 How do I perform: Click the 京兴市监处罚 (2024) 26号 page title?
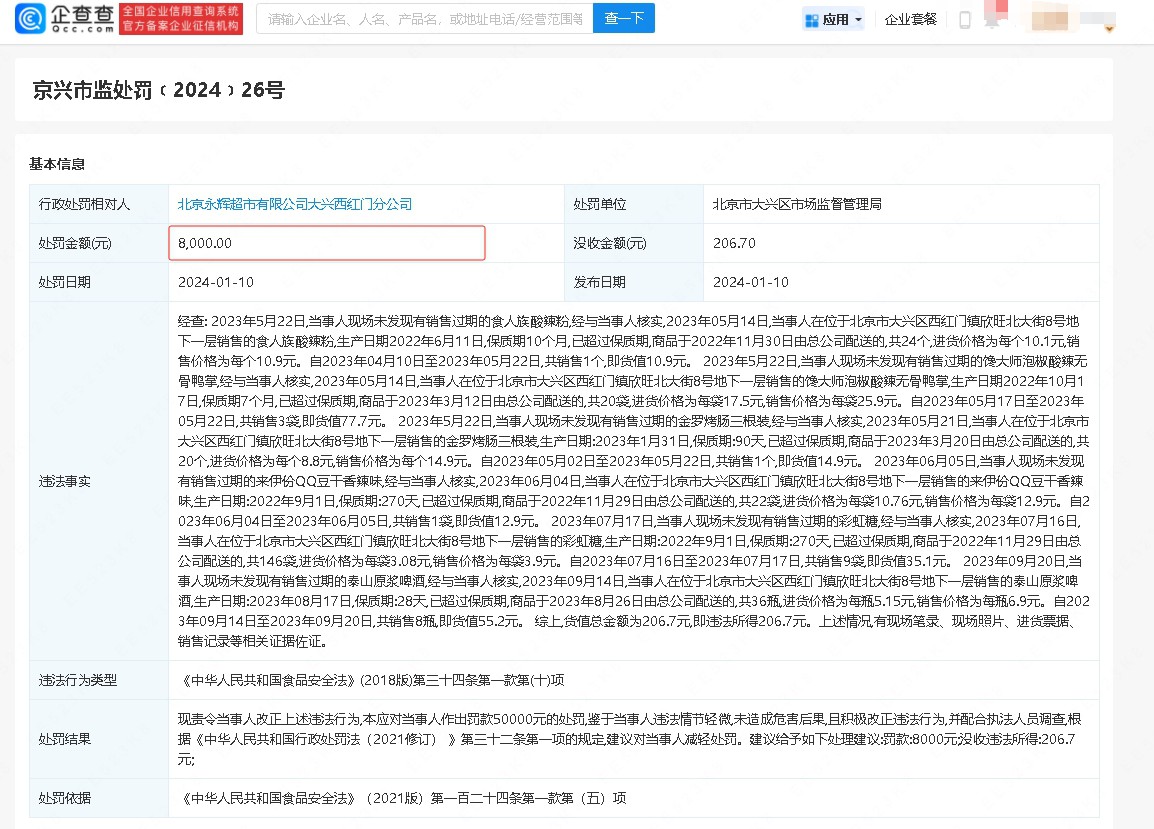point(160,90)
